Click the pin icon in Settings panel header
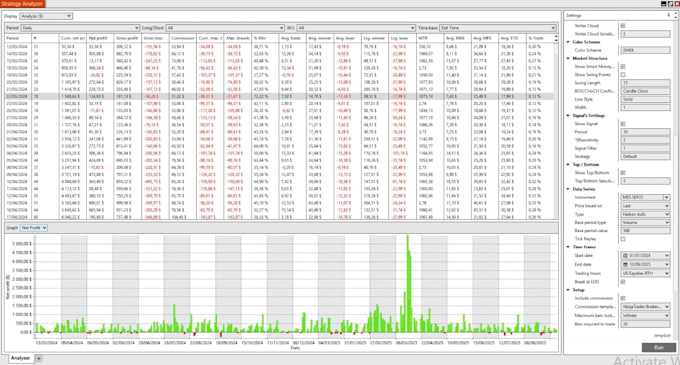The height and width of the screenshot is (365, 680). tap(668, 15)
